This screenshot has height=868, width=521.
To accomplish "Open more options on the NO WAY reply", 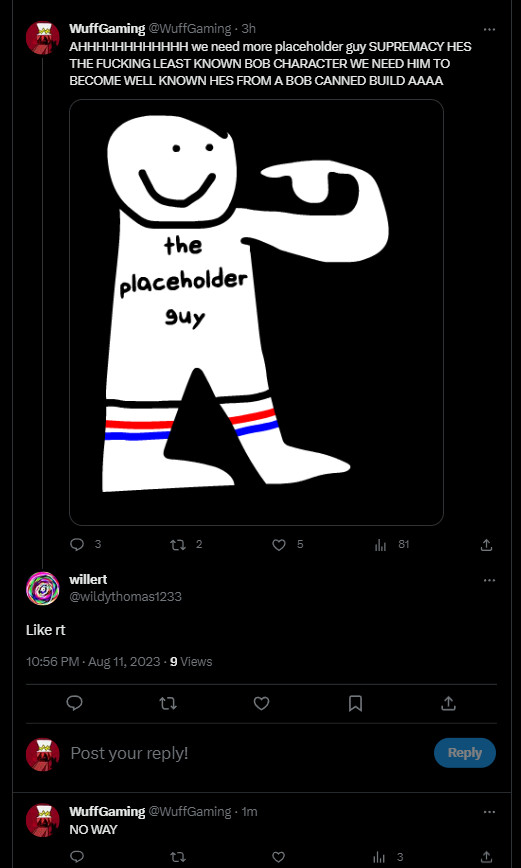I will [x=489, y=812].
